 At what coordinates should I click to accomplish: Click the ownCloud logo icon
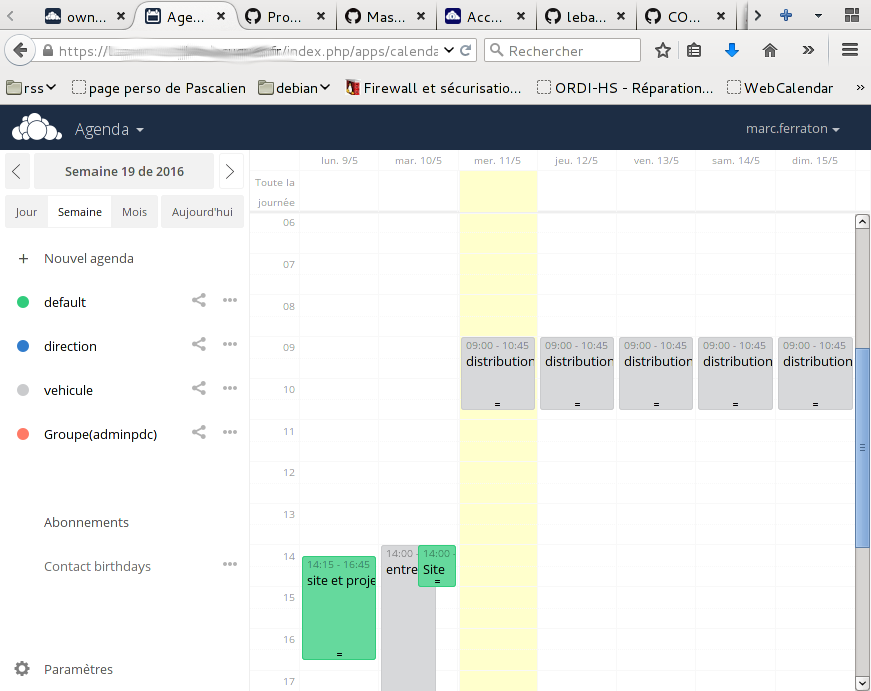(x=32, y=129)
